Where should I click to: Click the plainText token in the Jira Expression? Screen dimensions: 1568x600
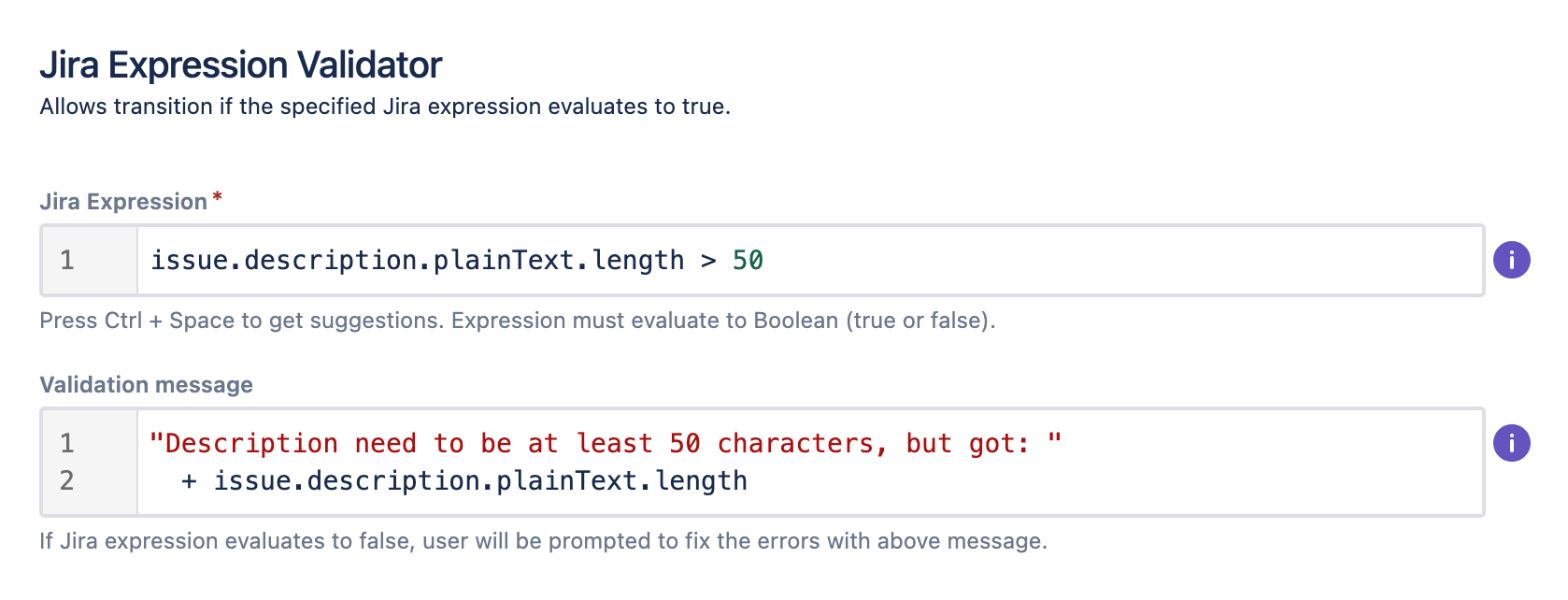[x=509, y=261]
